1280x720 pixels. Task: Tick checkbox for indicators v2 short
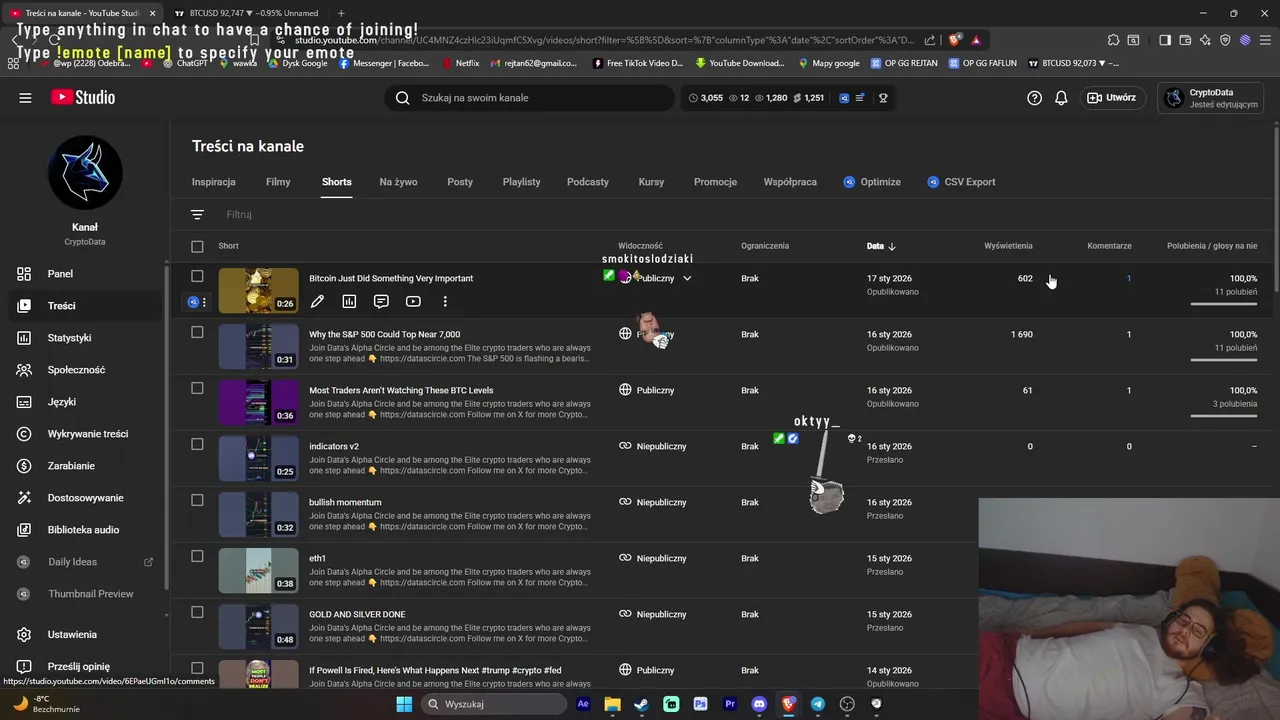[197, 444]
